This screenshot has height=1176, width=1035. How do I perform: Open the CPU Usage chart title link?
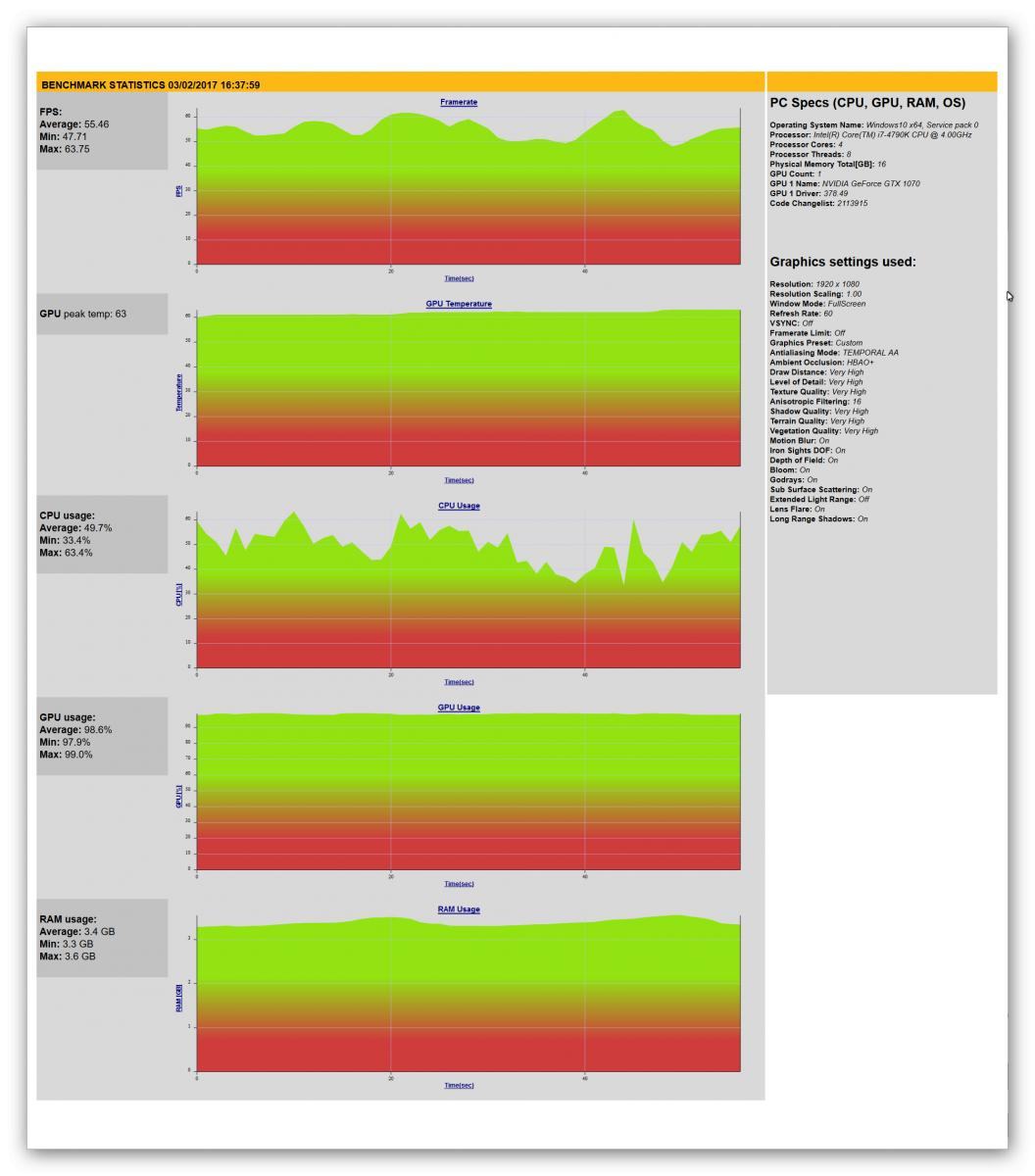point(459,506)
